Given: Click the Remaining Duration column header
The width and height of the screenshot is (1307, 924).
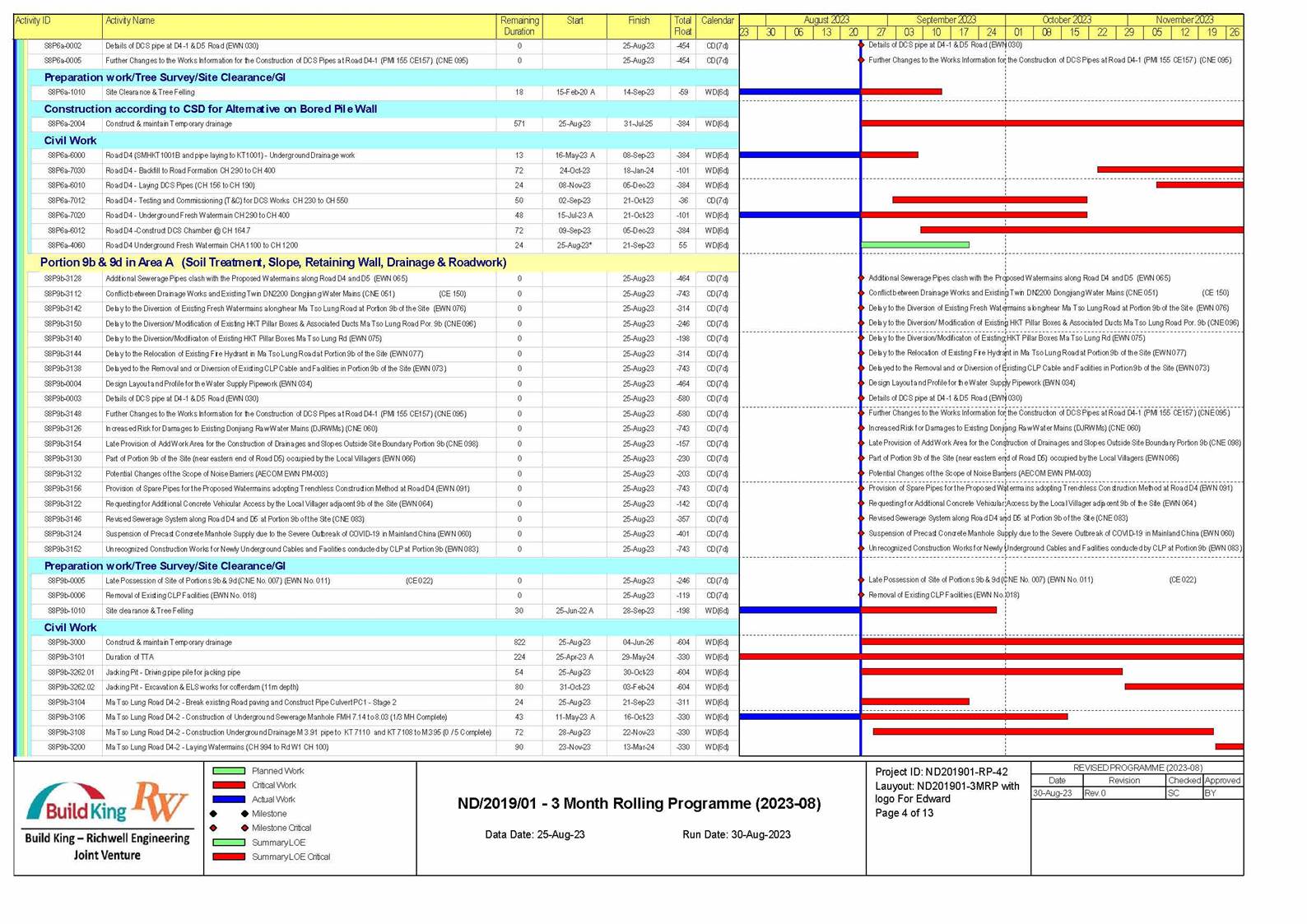Looking at the screenshot, I should 519,26.
